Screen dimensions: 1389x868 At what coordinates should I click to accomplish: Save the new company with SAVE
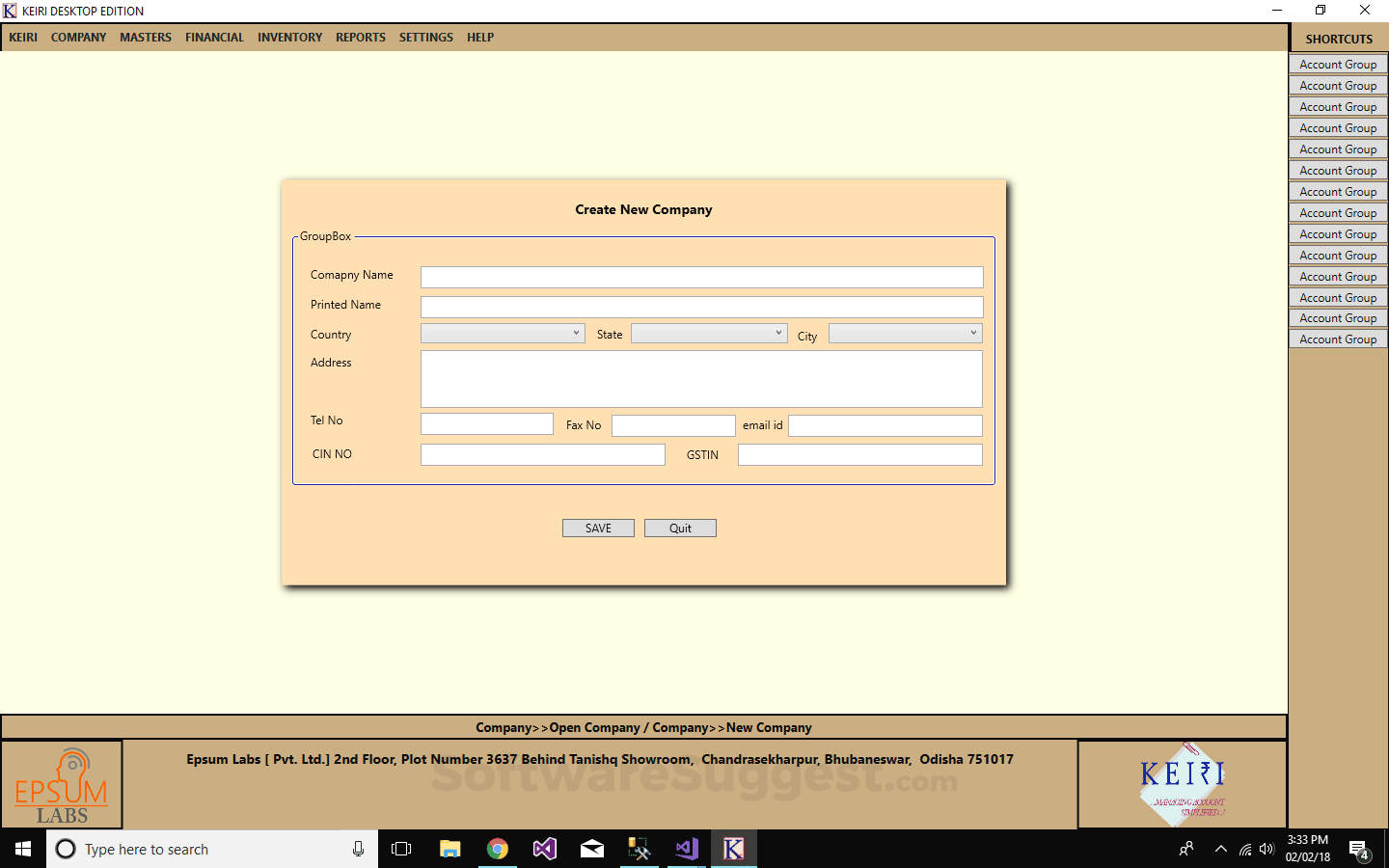(x=598, y=528)
